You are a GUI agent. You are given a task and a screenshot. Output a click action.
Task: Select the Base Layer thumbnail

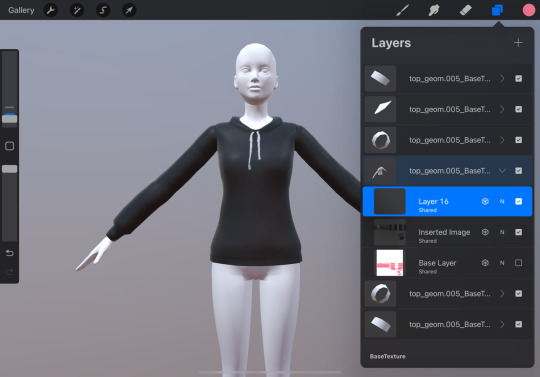pos(390,263)
